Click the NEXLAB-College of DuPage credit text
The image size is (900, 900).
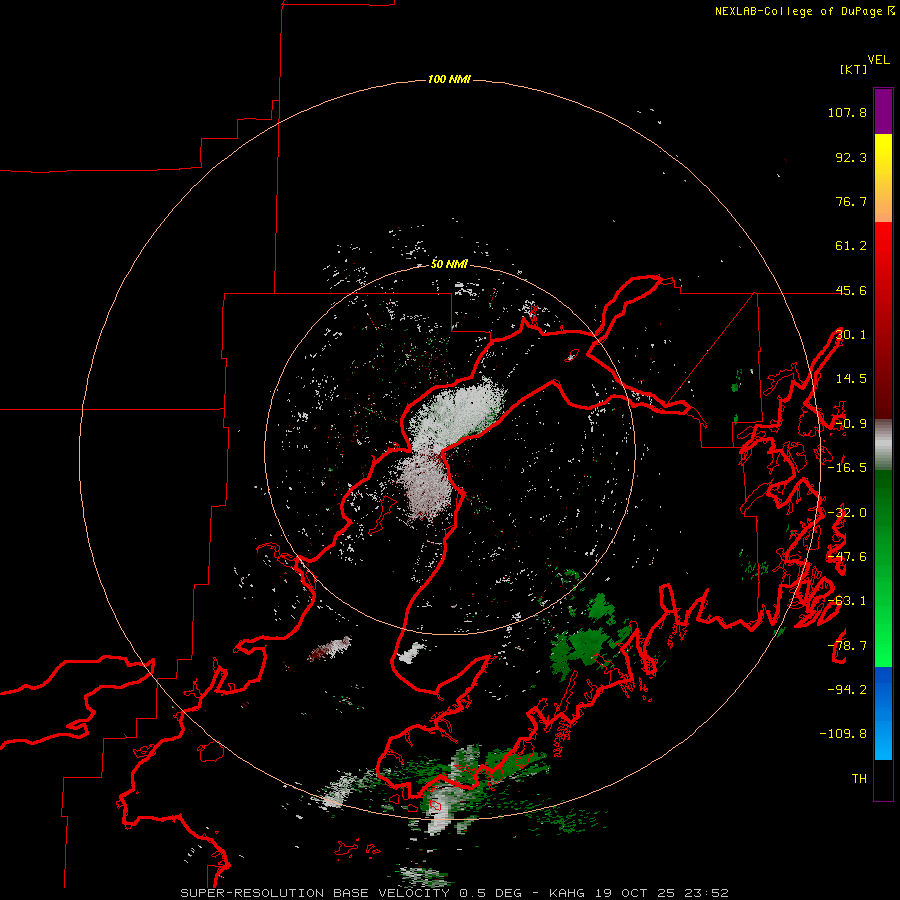pos(798,11)
